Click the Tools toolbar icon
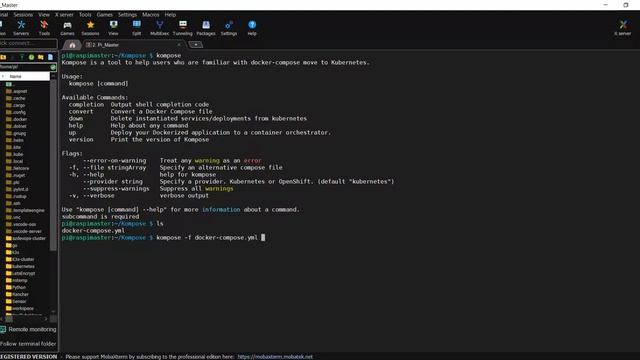Image resolution: width=640 pixels, height=360 pixels. tap(44, 28)
